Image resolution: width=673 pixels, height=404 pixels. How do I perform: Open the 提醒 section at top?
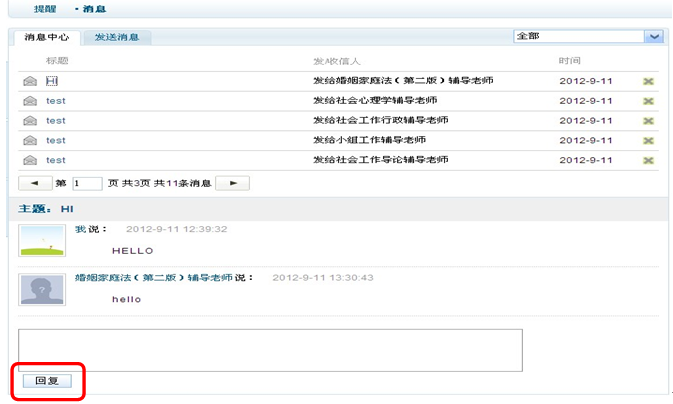coord(45,8)
